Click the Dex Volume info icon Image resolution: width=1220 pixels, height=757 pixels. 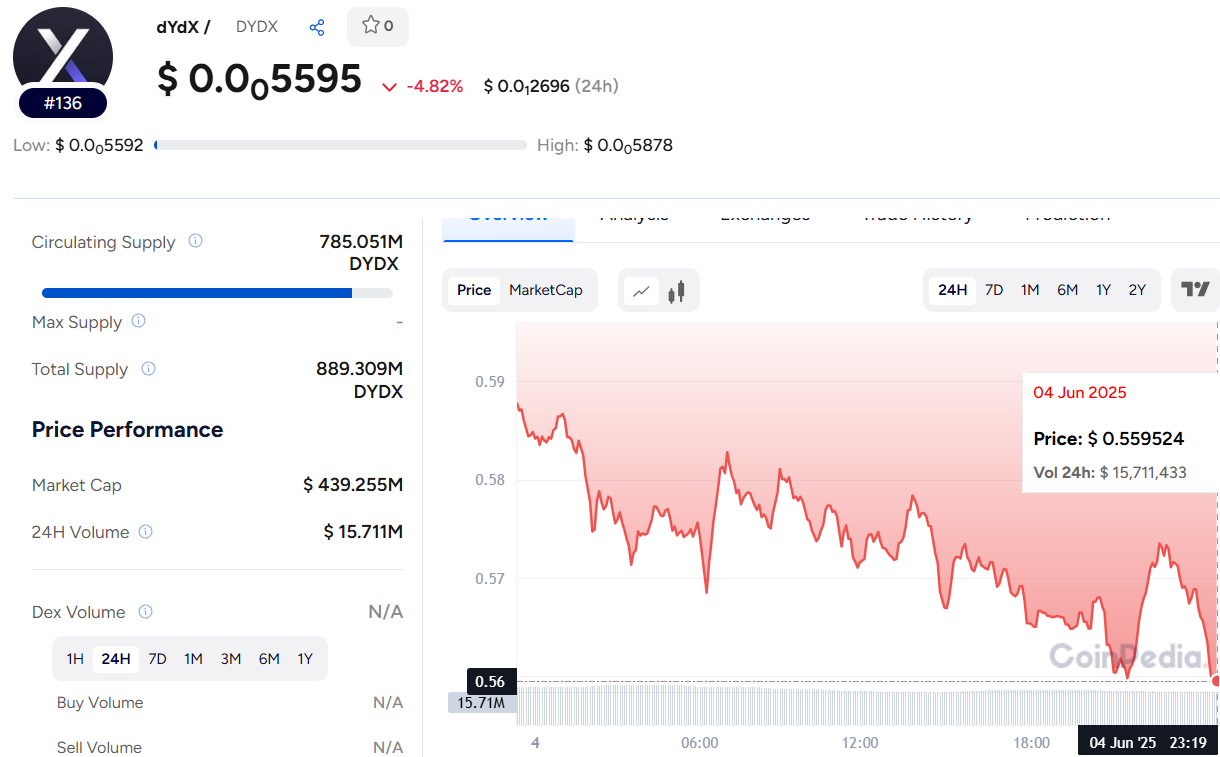(x=145, y=611)
